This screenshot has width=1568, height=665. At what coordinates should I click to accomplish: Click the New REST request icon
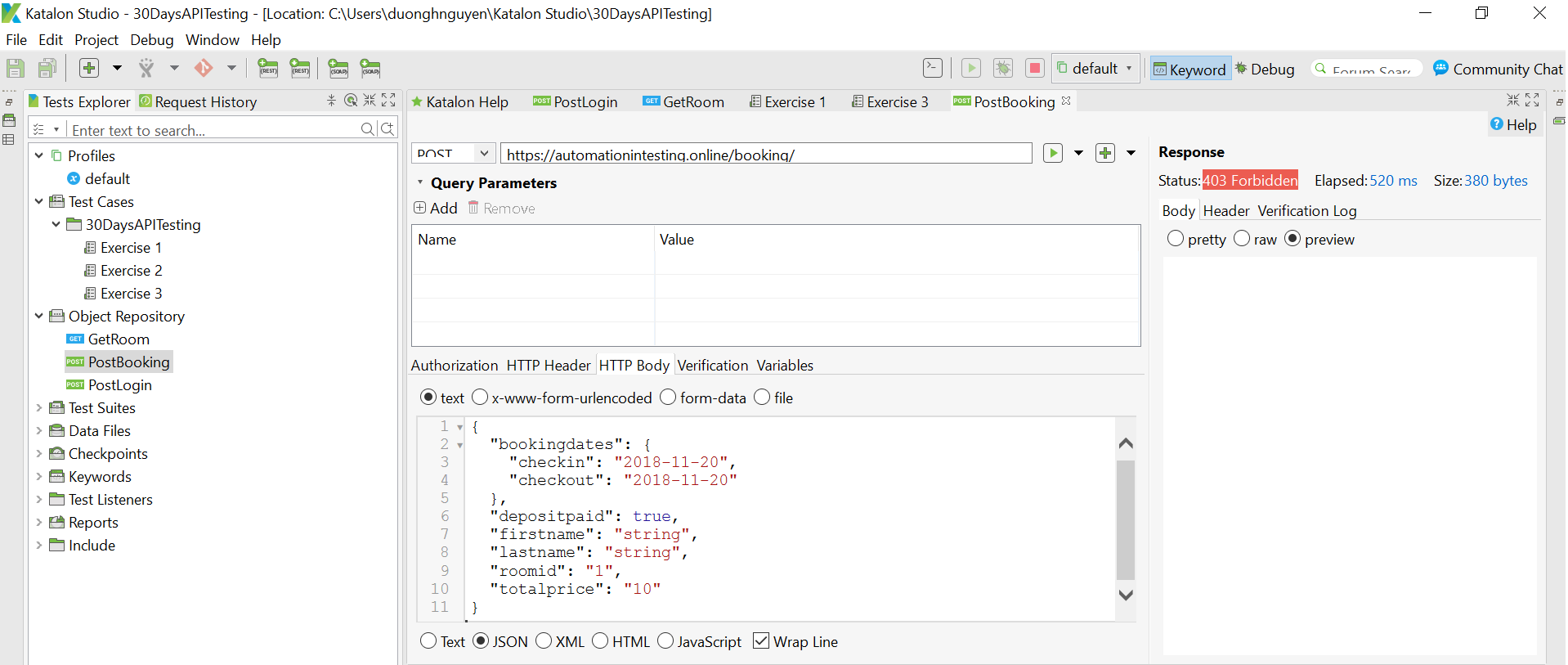coord(268,69)
